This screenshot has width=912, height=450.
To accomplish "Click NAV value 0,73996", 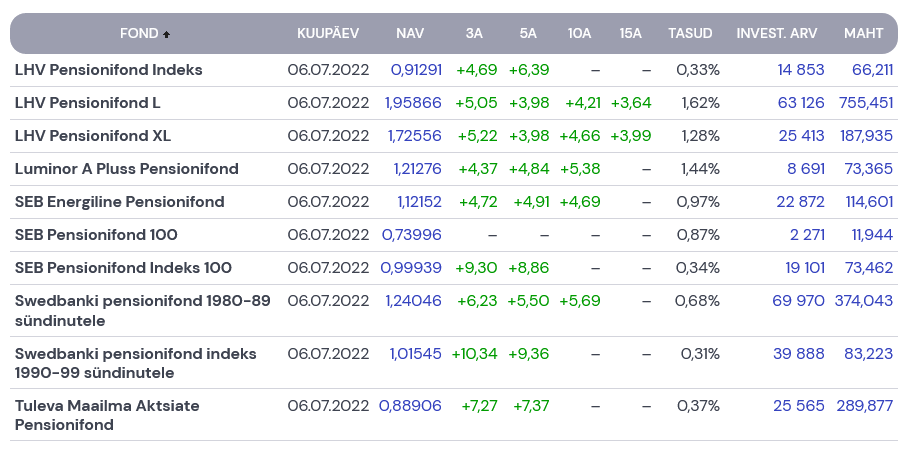I will point(412,235).
